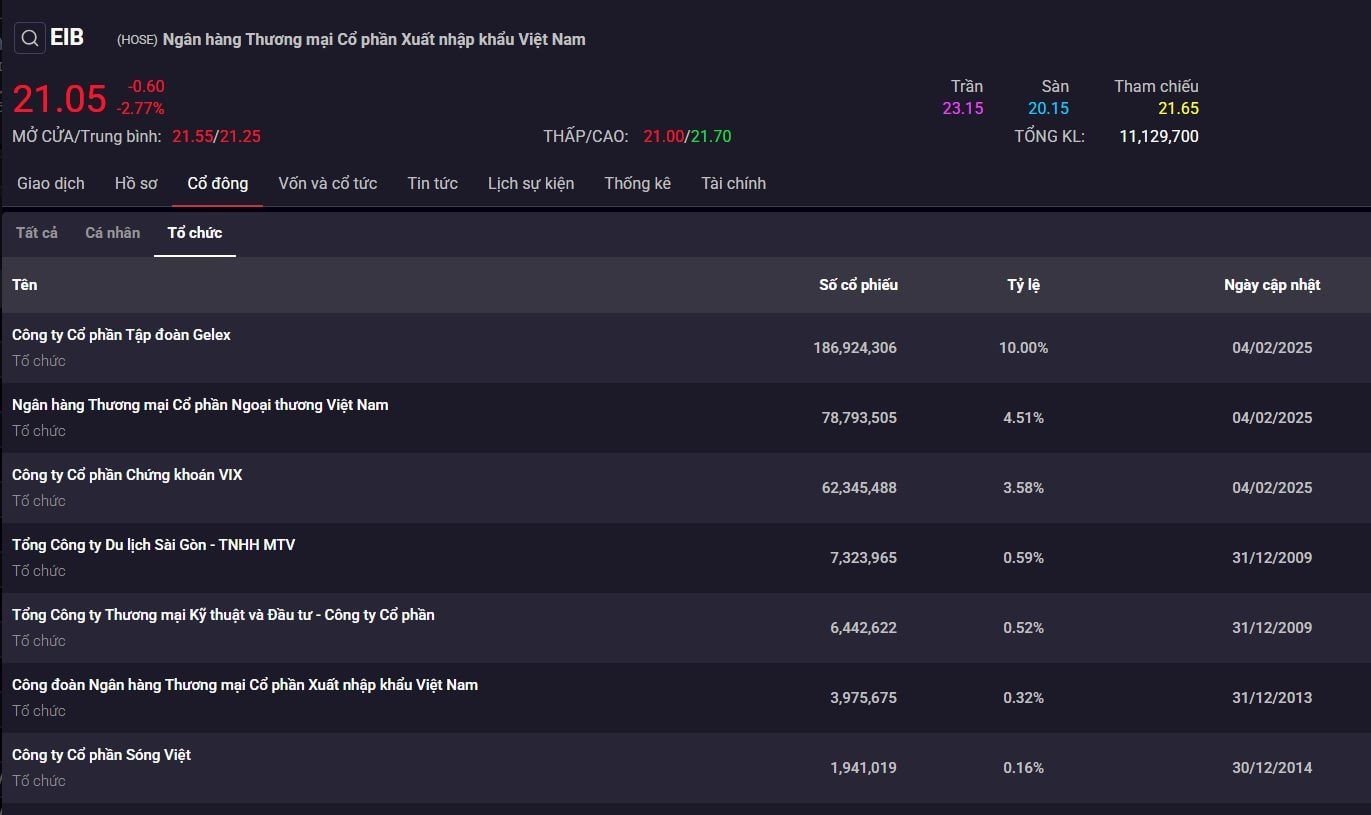Click the share count 1,941,019

point(863,768)
